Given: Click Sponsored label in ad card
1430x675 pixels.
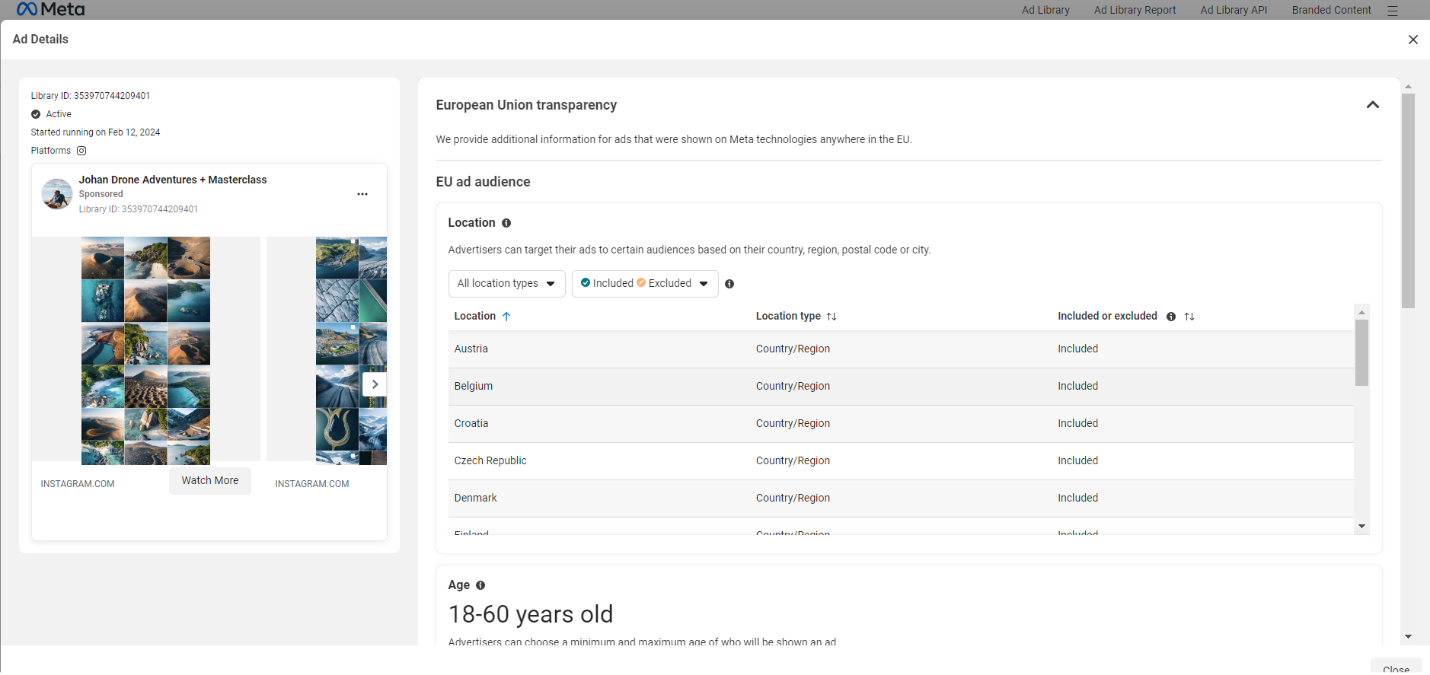Looking at the screenshot, I should pyautogui.click(x=101, y=194).
